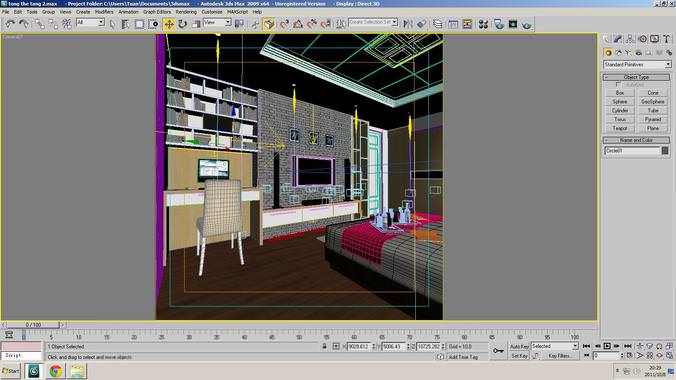Click the Quick Render teapot icon

pos(526,25)
